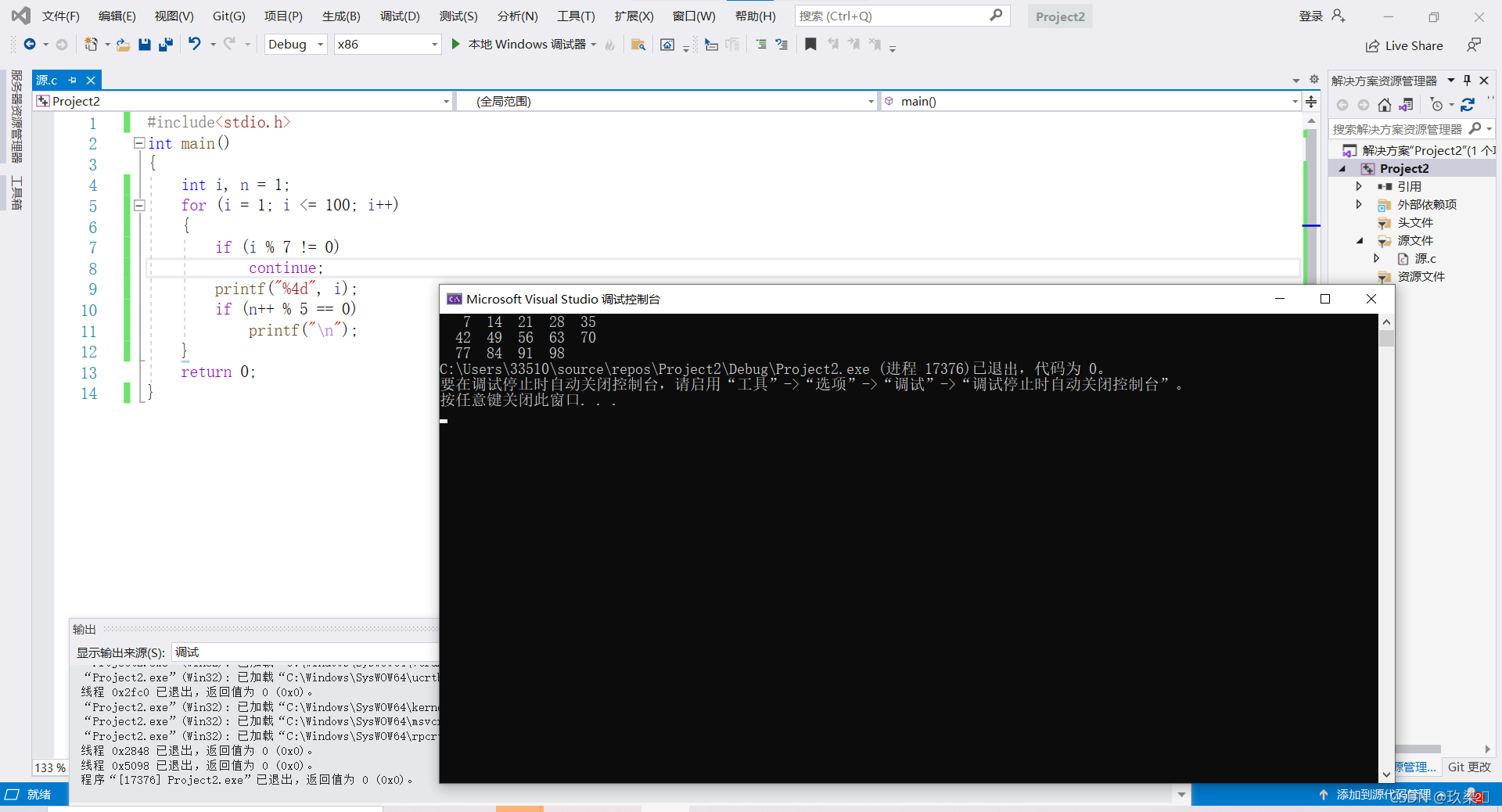Click the Comment out selected lines icon
The width and height of the screenshot is (1502, 812).
point(760,45)
